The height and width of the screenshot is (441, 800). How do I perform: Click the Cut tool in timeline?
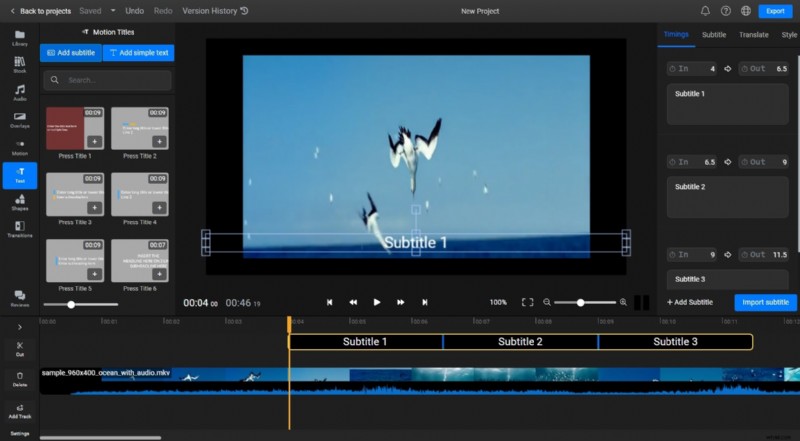pyautogui.click(x=19, y=350)
